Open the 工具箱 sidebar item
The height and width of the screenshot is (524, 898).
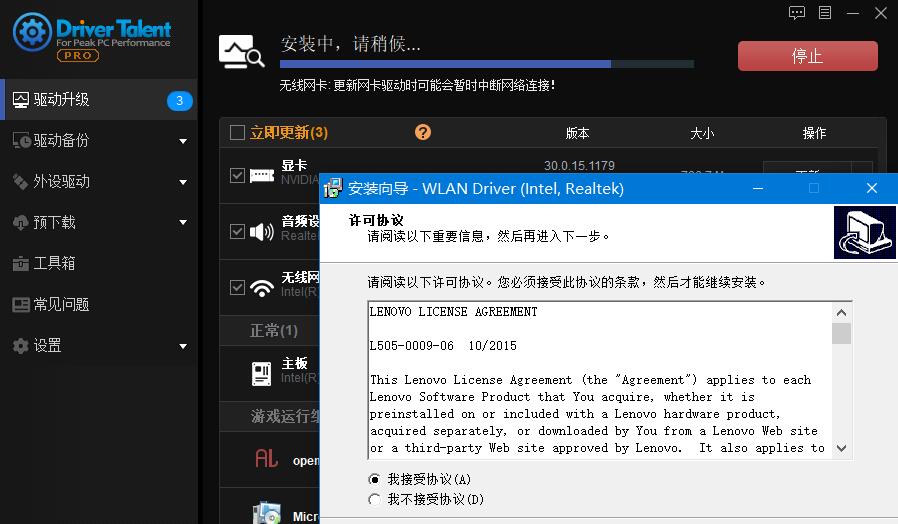(x=100, y=263)
